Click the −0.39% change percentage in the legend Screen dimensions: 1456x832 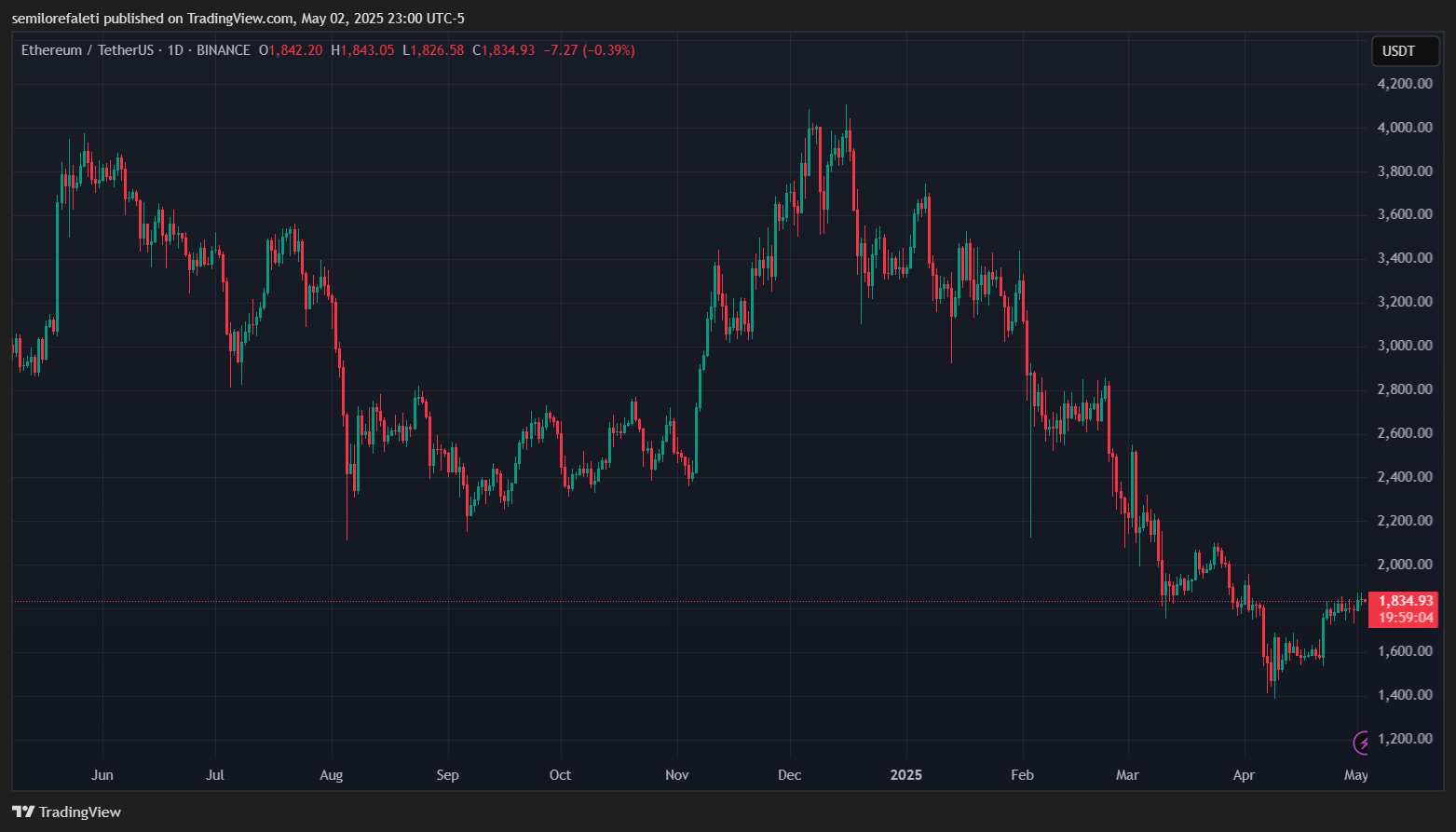(609, 50)
